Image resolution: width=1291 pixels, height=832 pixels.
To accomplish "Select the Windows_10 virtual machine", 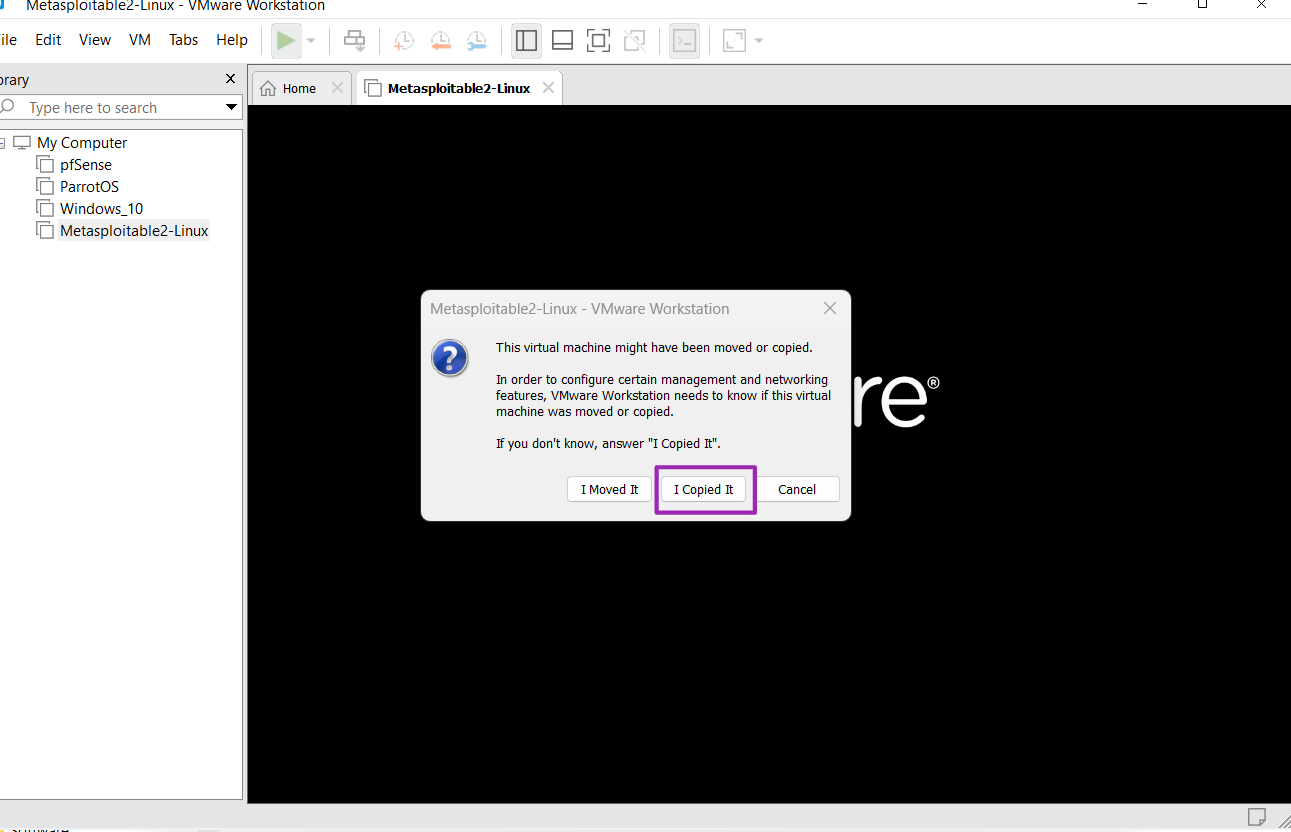I will pyautogui.click(x=101, y=208).
